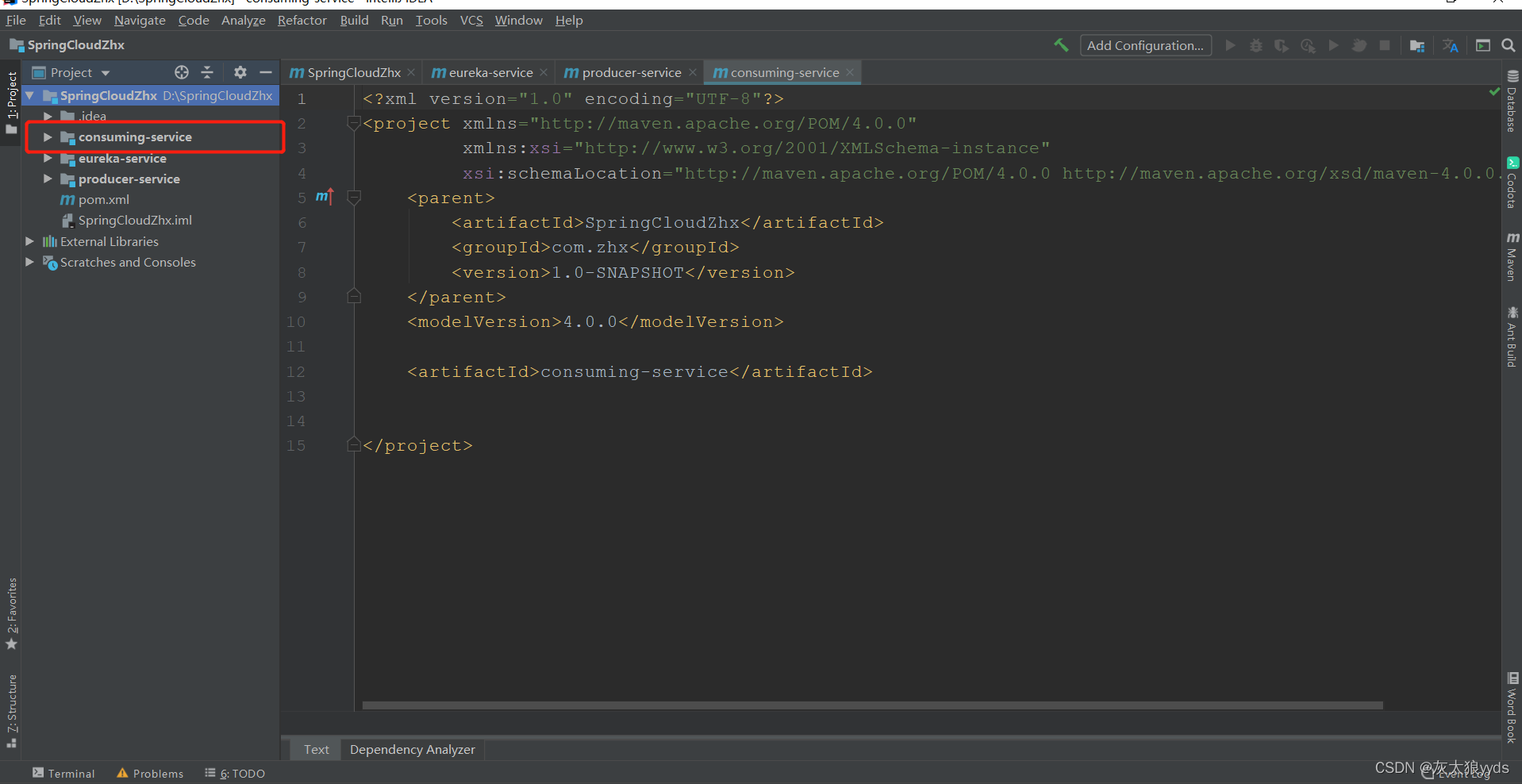
Task: Click the Maven changes gutter icon on line 5
Action: click(325, 197)
